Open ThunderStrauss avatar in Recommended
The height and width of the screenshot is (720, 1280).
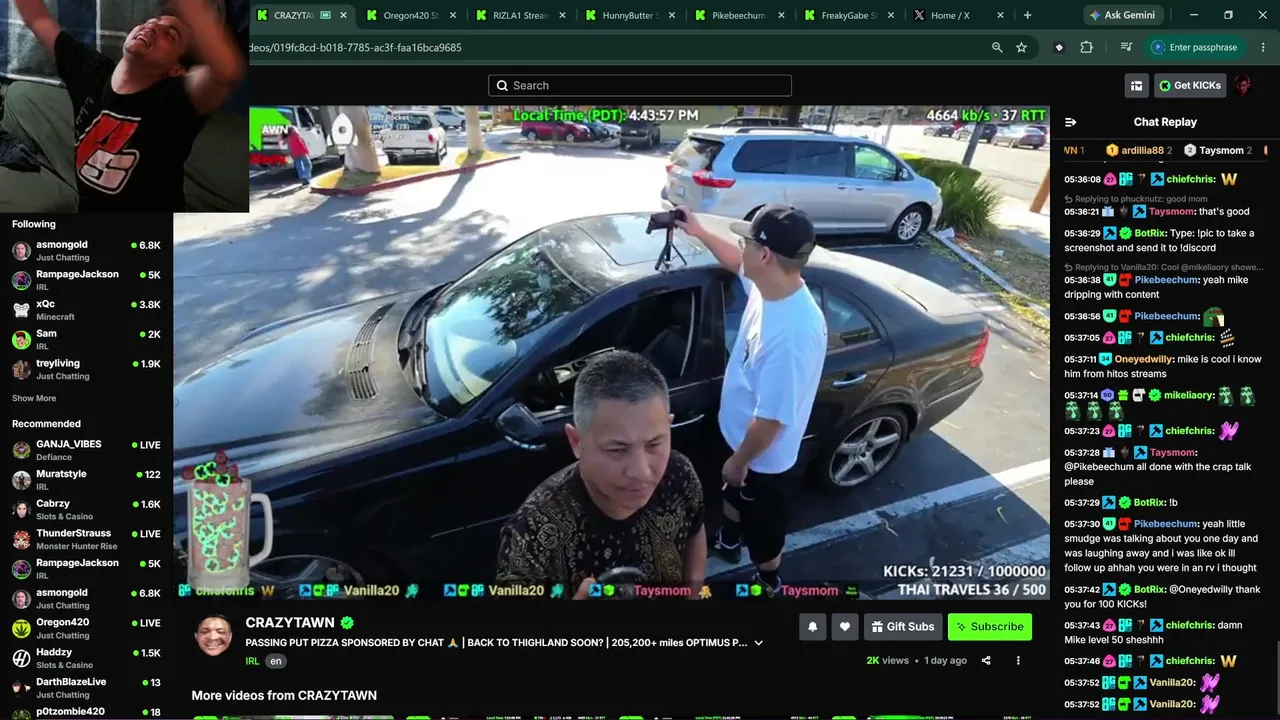coord(21,539)
